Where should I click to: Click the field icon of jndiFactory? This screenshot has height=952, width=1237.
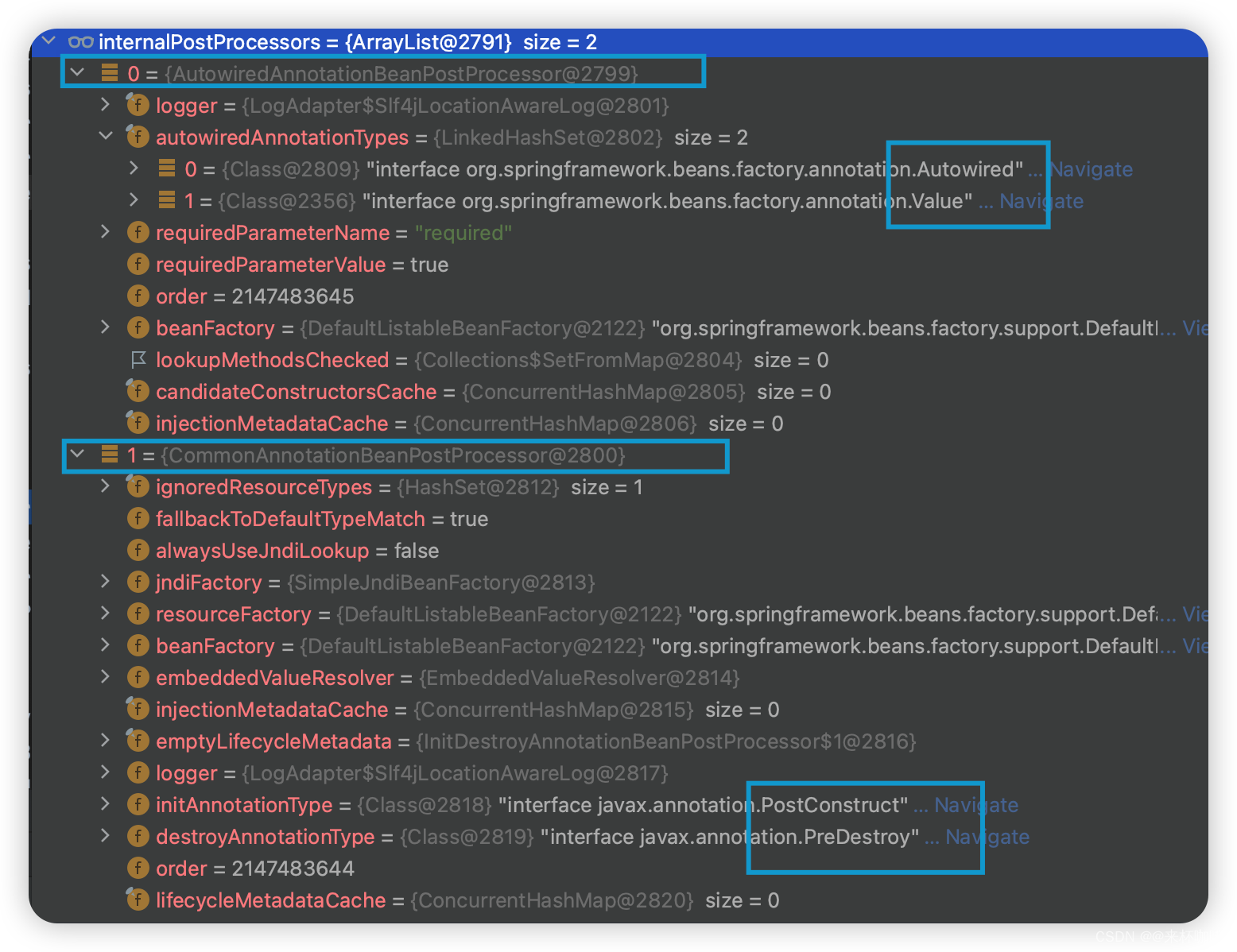click(138, 582)
